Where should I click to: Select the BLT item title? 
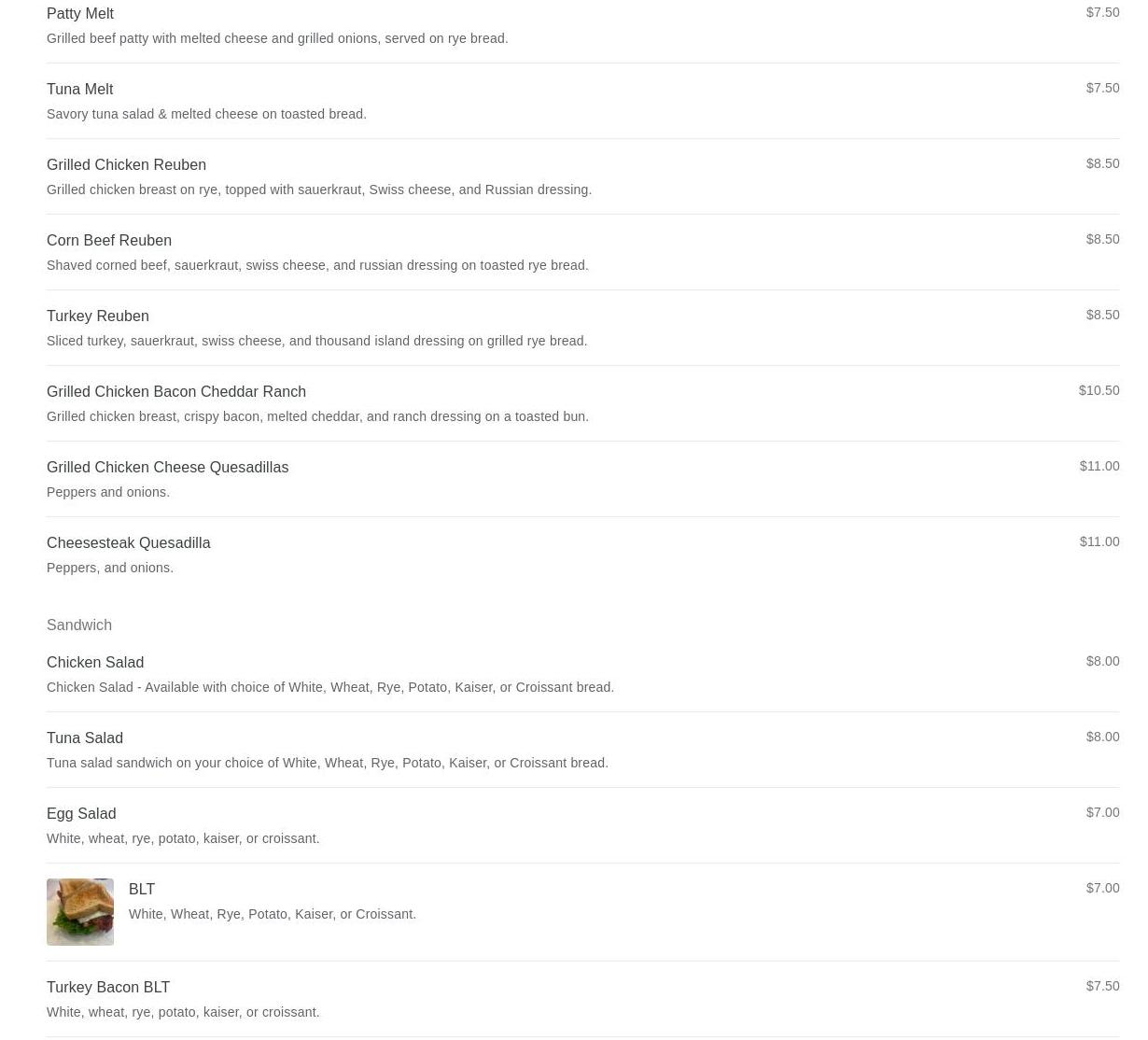click(142, 889)
